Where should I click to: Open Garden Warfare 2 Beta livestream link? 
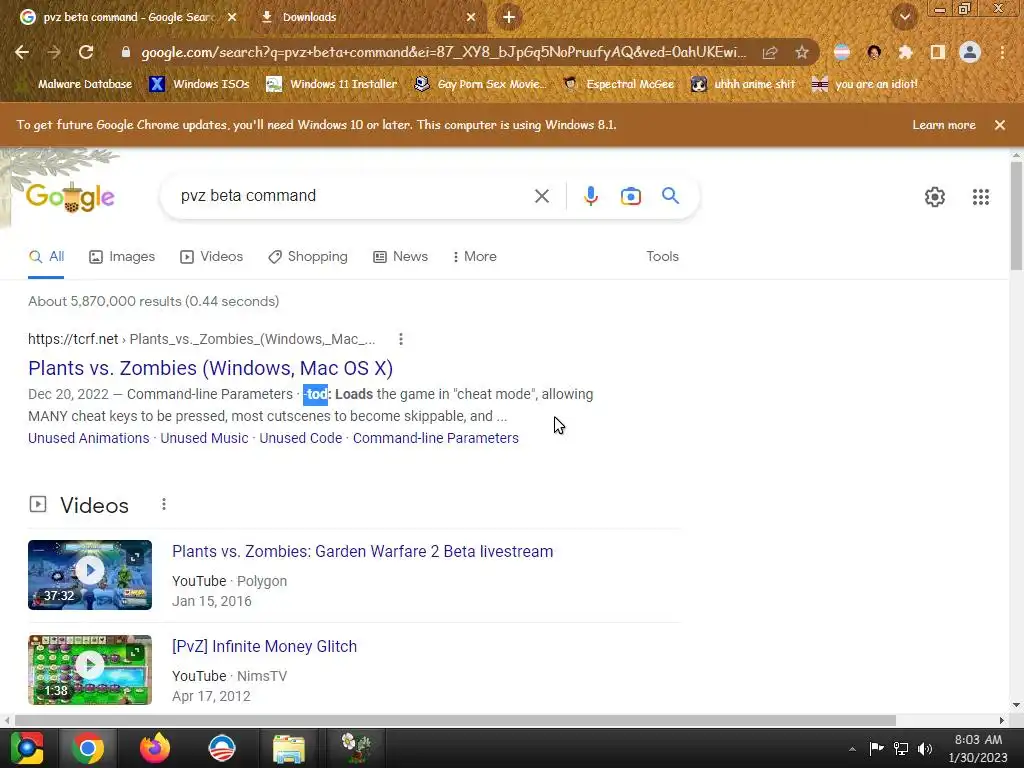(362, 552)
